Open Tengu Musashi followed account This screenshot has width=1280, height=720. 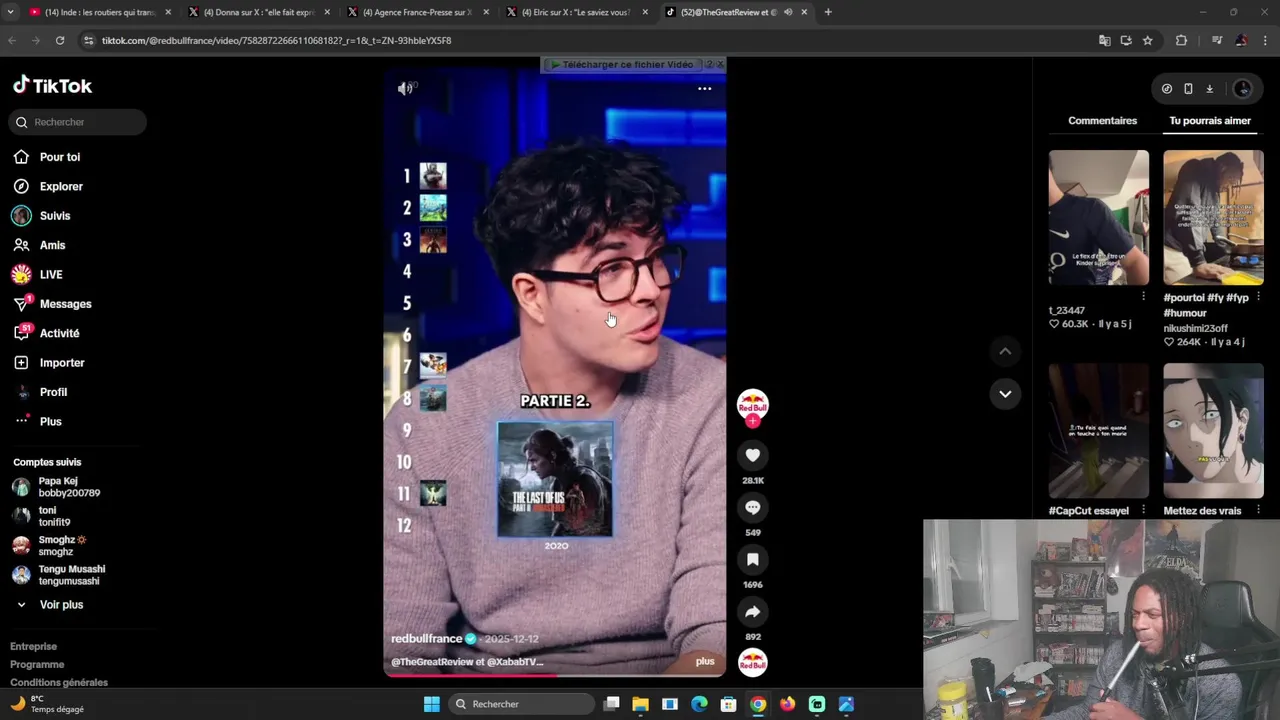(71, 575)
